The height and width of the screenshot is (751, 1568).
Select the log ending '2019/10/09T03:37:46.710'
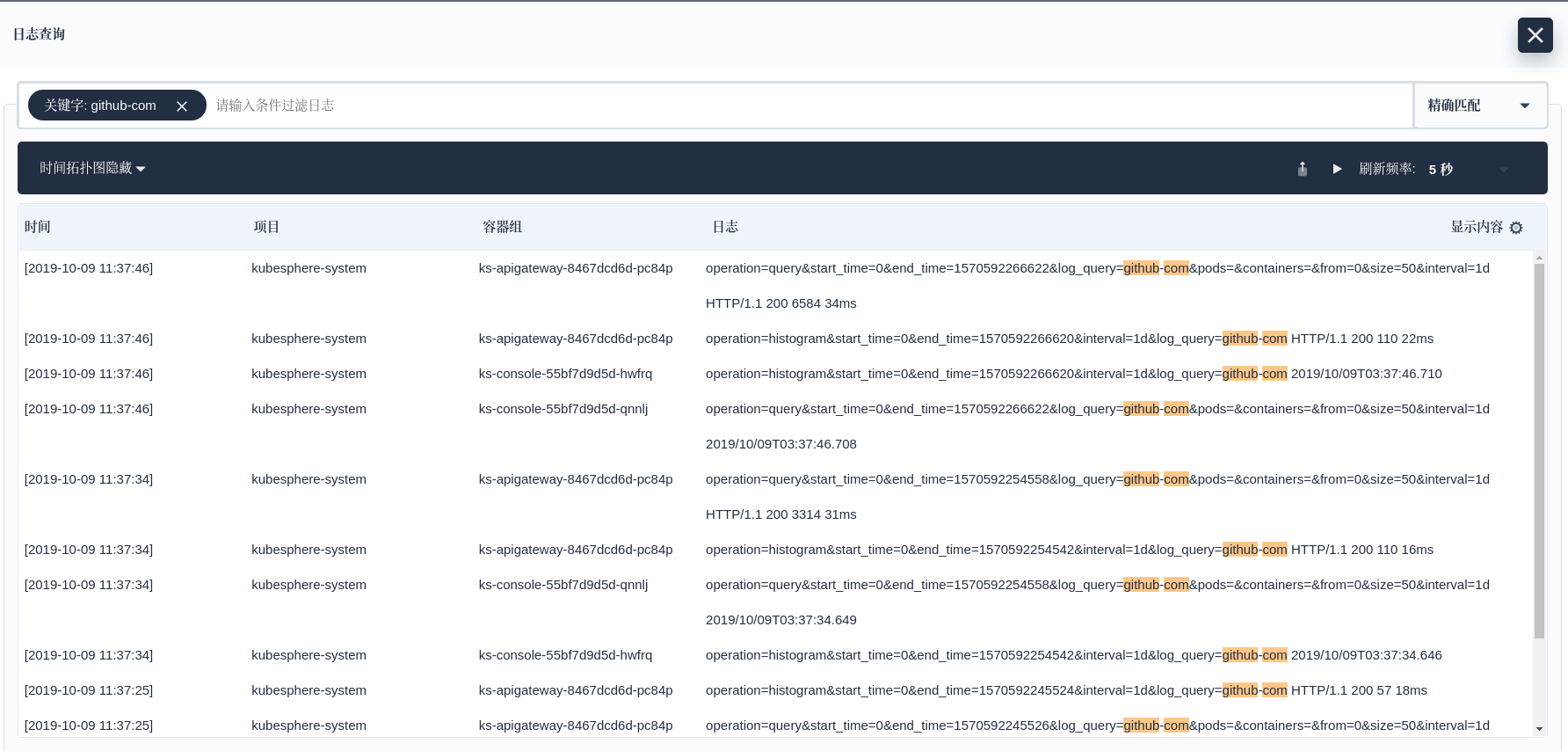1074,374
